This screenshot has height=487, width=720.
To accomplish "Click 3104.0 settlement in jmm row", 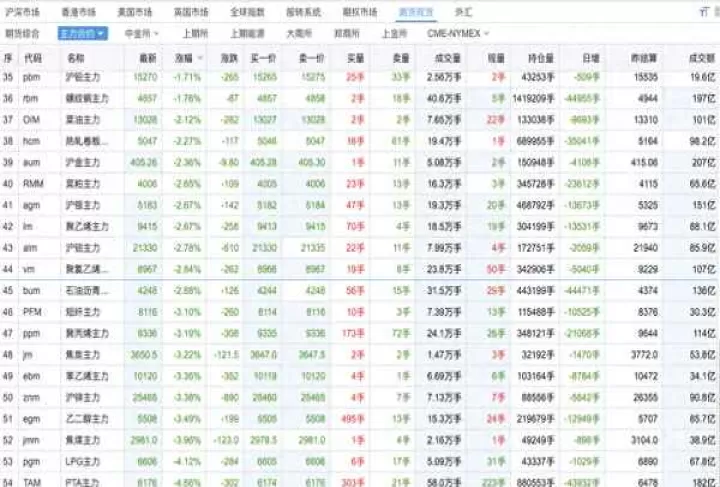I will point(644,440).
